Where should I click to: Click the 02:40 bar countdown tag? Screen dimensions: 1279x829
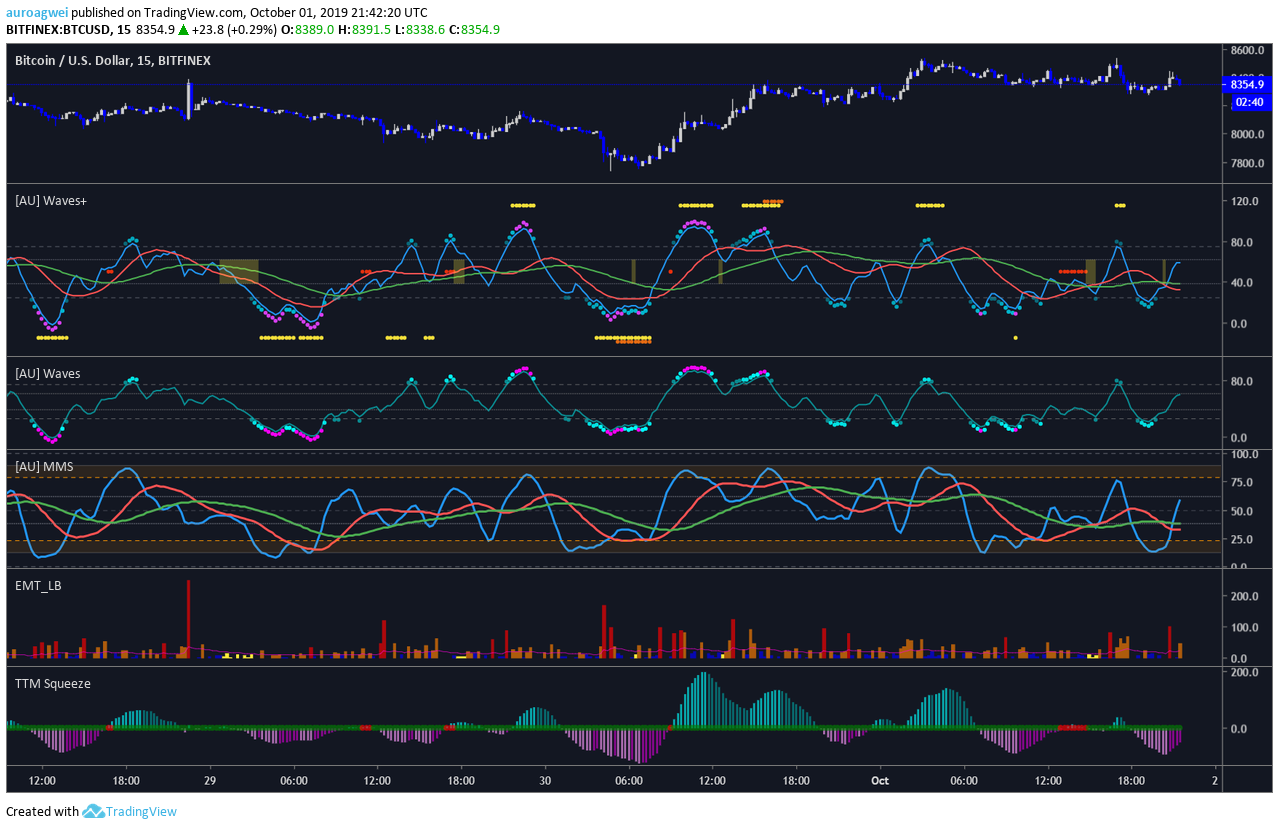point(1248,101)
